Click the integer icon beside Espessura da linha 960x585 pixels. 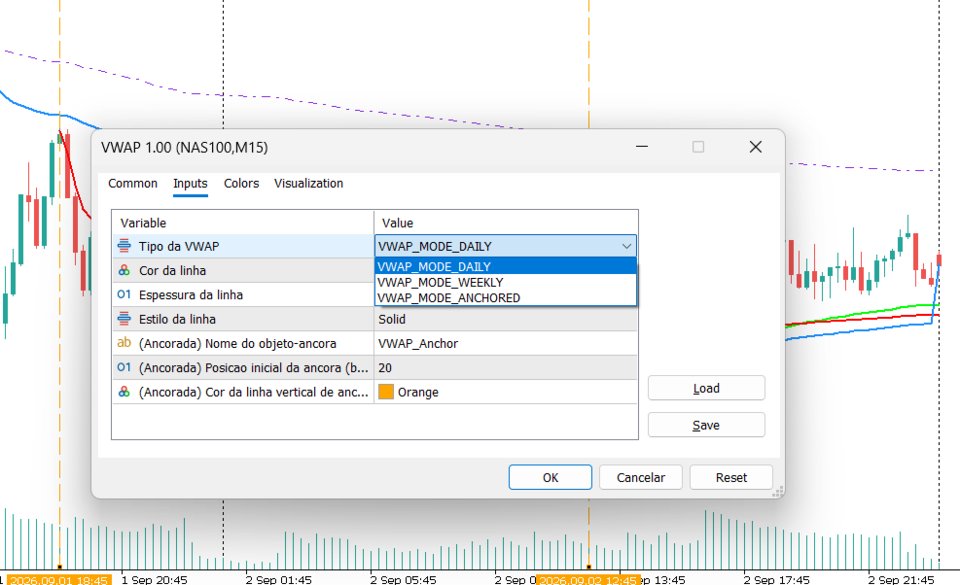[x=124, y=294]
